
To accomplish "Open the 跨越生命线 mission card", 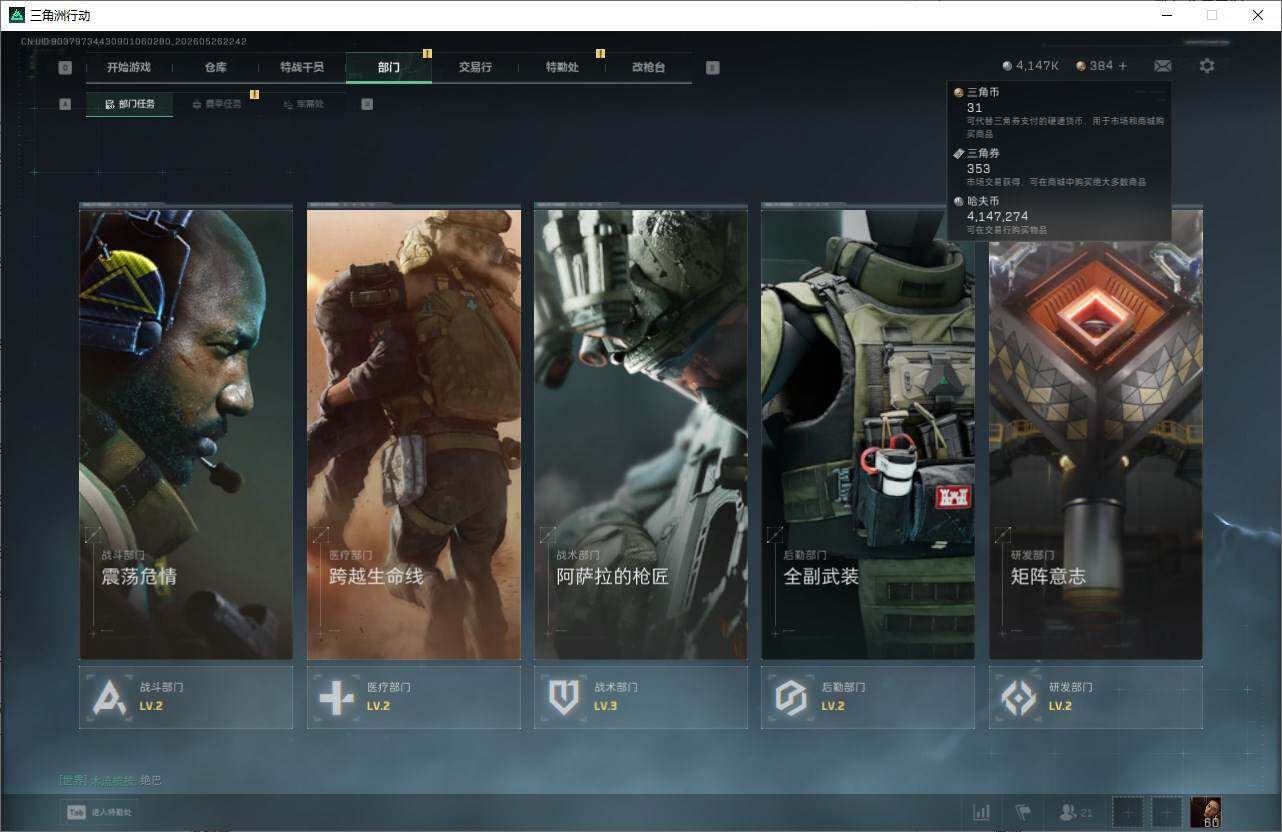I will (x=414, y=432).
